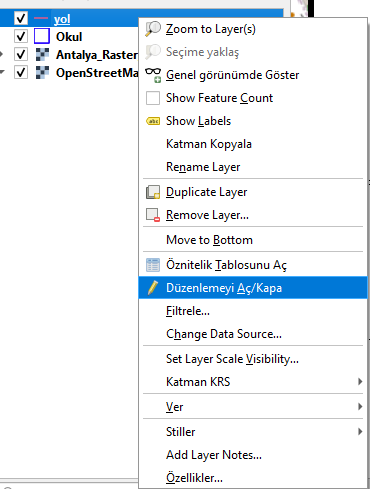Open the Ver menu entry

253,407
